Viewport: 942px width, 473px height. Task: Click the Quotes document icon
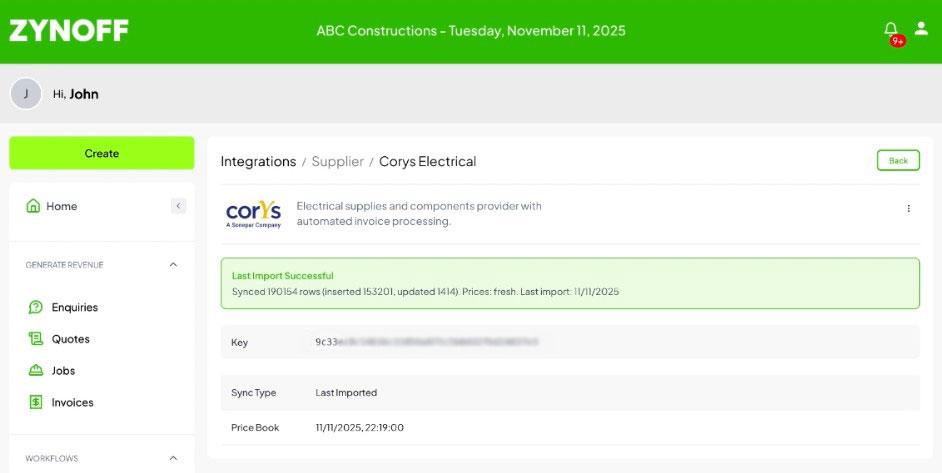35,339
